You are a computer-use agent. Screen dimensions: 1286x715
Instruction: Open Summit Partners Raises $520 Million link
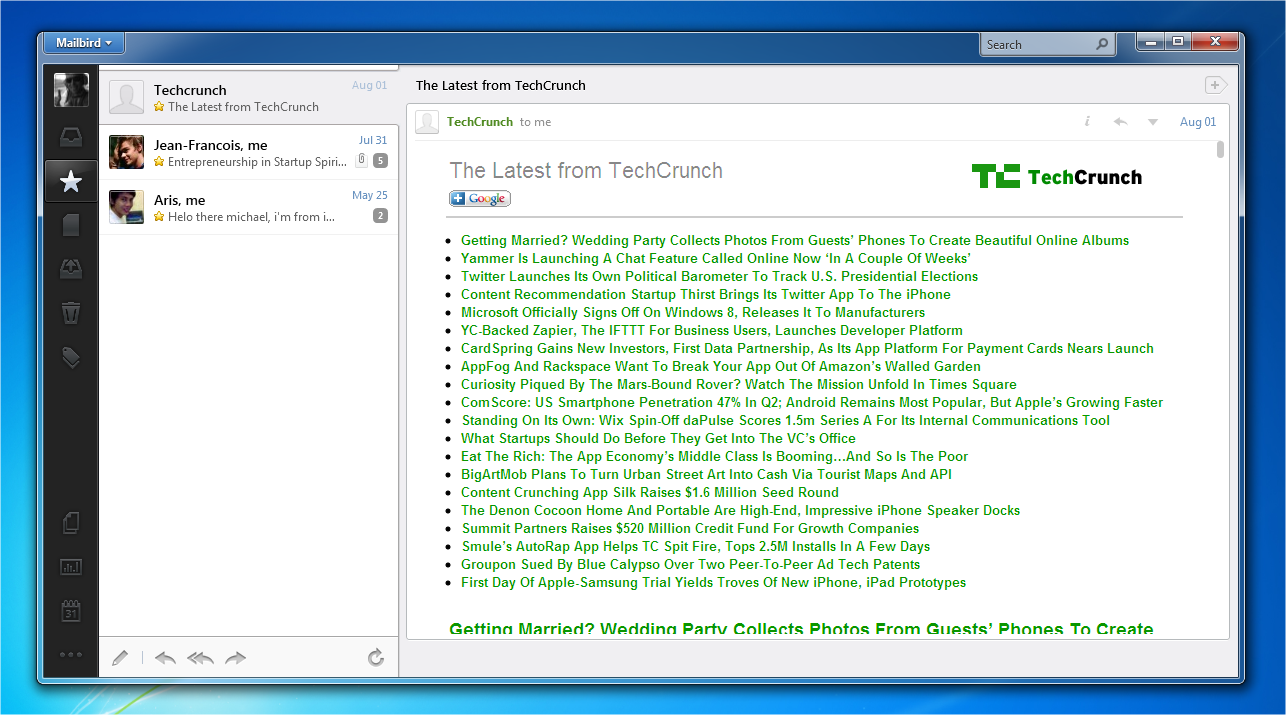pyautogui.click(x=690, y=528)
